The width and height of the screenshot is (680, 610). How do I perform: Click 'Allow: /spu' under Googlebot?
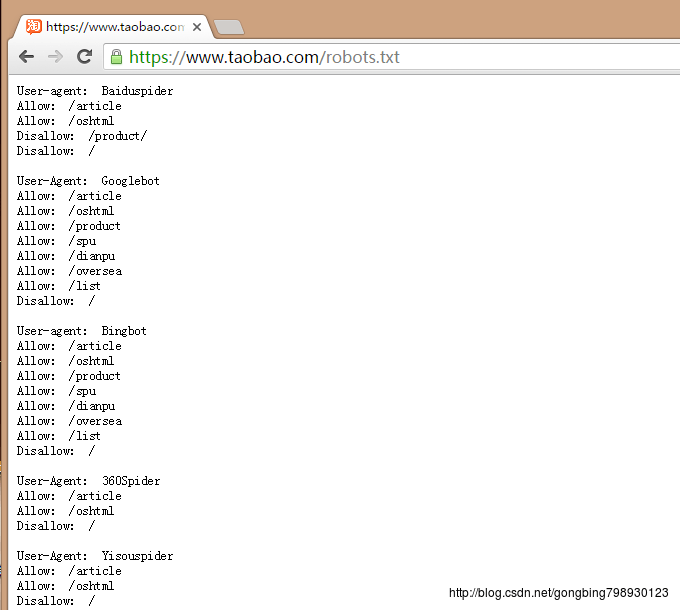click(x=56, y=241)
